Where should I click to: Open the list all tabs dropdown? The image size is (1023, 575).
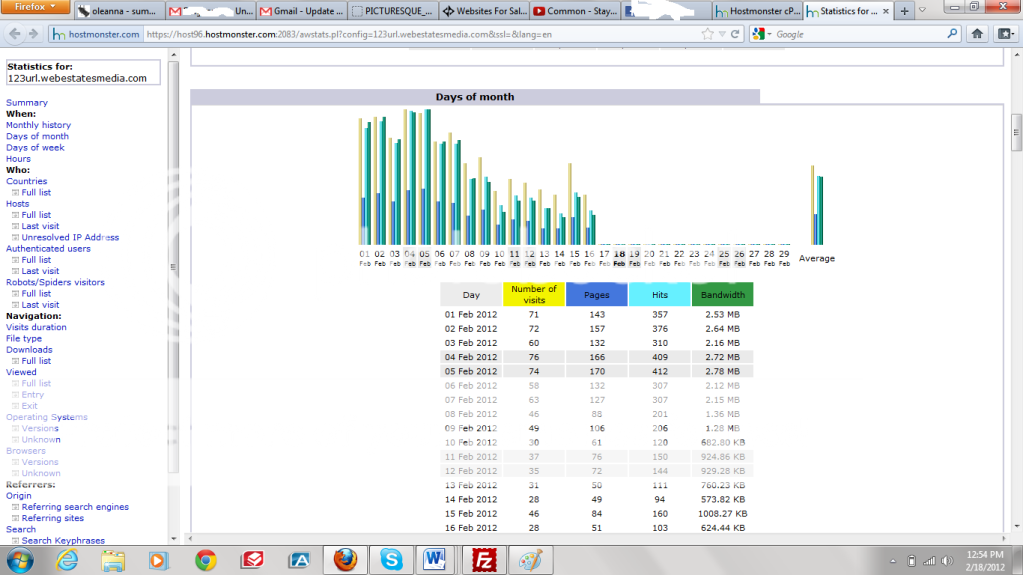(923, 10)
